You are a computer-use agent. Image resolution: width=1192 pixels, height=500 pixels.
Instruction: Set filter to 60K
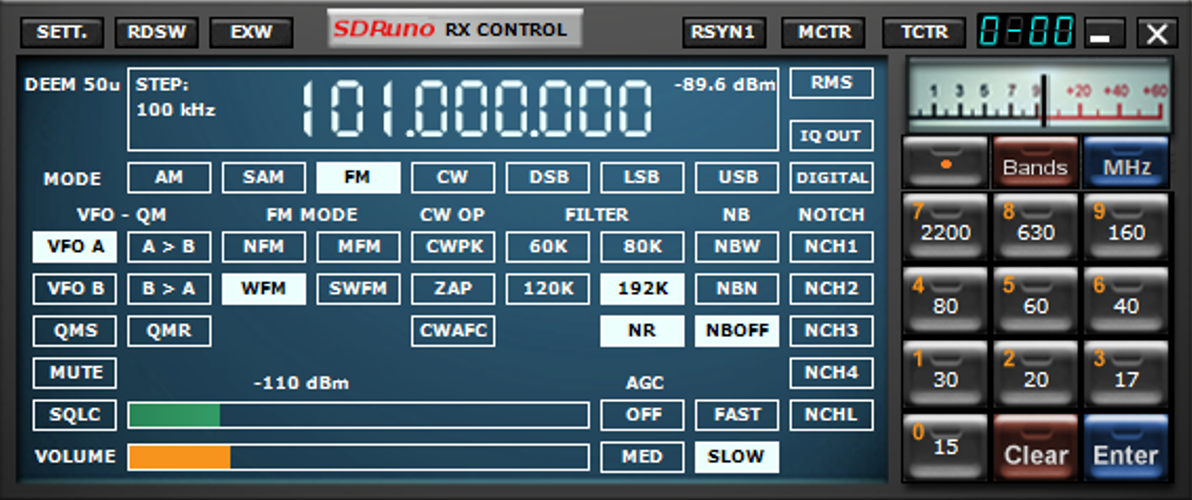547,247
